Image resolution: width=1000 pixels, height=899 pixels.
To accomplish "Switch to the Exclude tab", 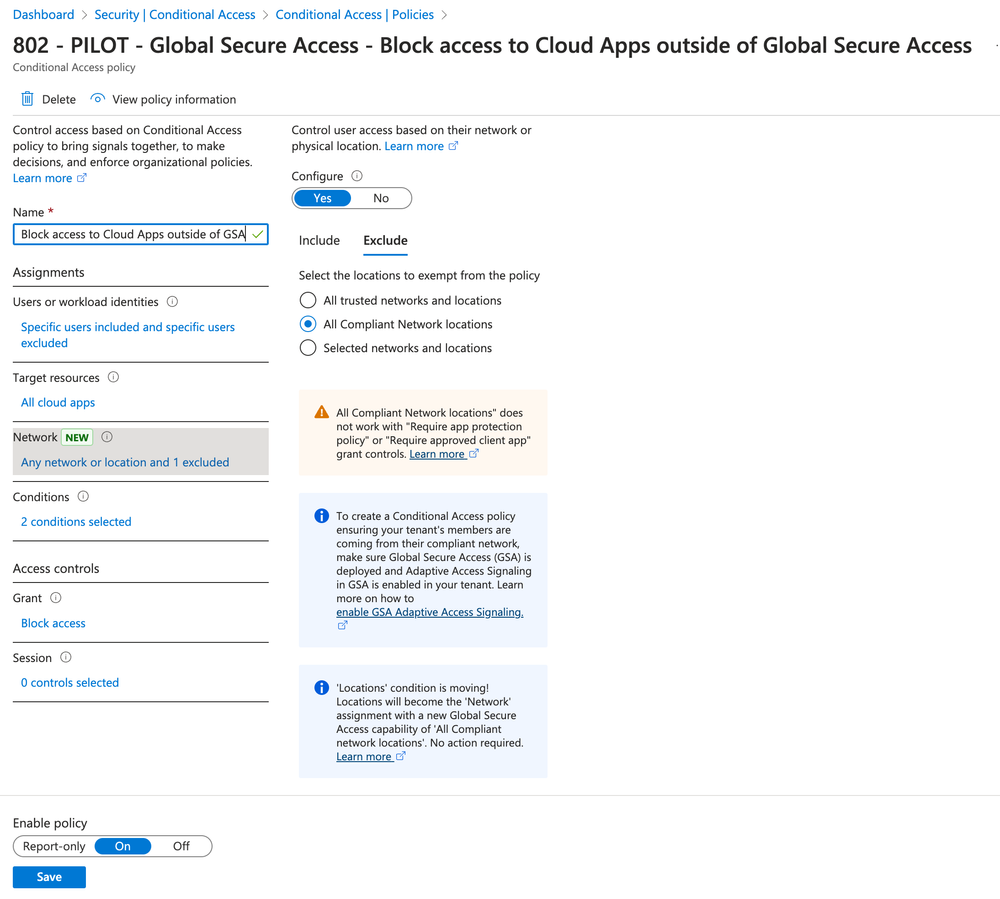I will pyautogui.click(x=385, y=241).
